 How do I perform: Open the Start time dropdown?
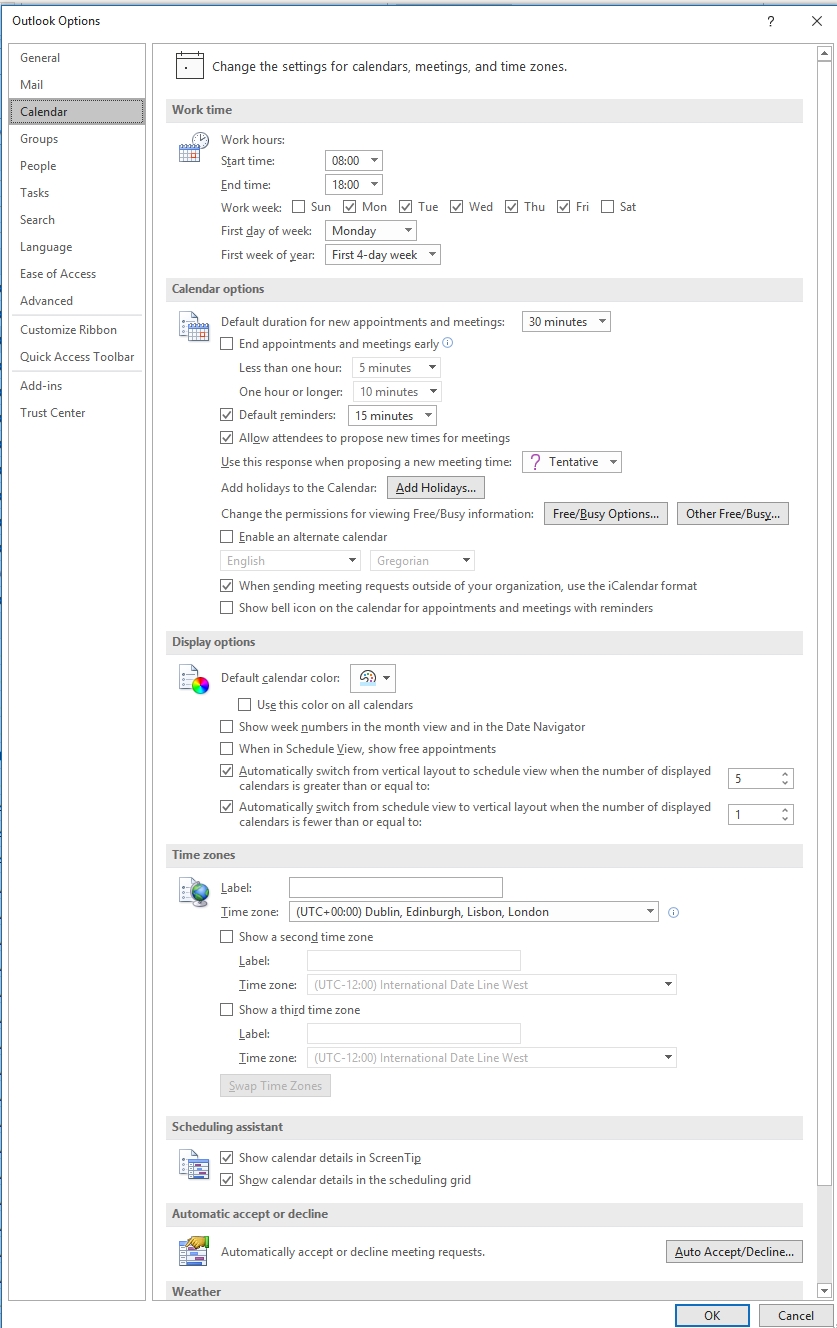354,161
